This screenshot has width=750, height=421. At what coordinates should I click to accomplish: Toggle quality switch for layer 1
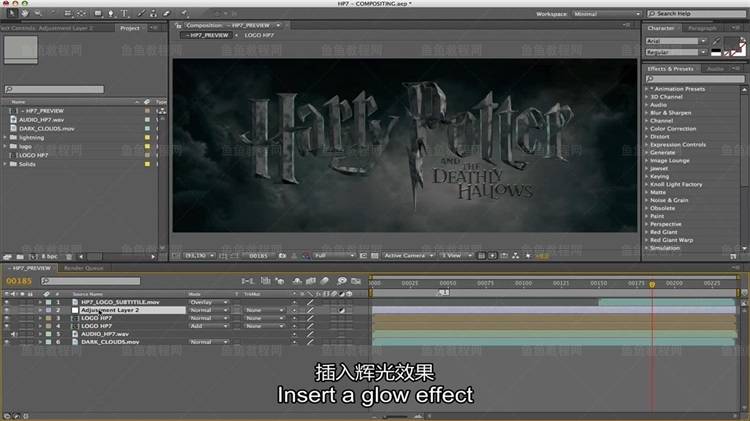coord(310,302)
